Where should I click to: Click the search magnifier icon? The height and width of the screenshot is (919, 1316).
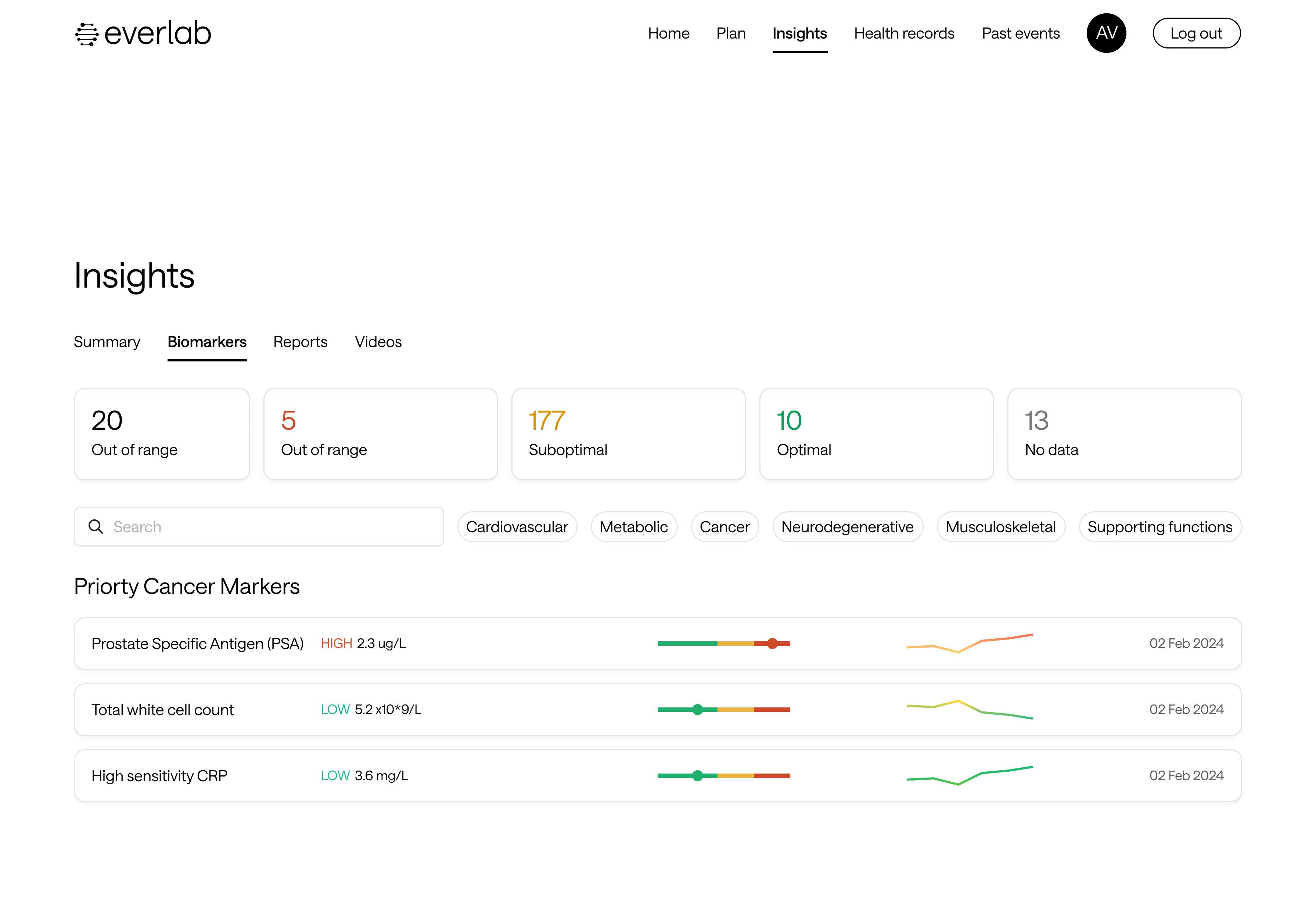click(96, 527)
